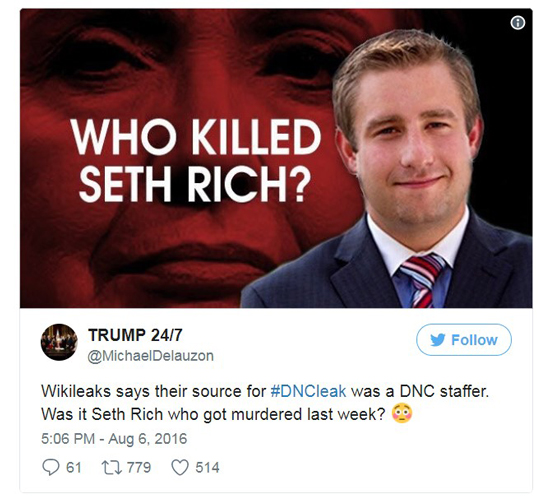The image size is (550, 501).
Task: Open the 5:06 PM timestamp link
Action: tap(68, 439)
